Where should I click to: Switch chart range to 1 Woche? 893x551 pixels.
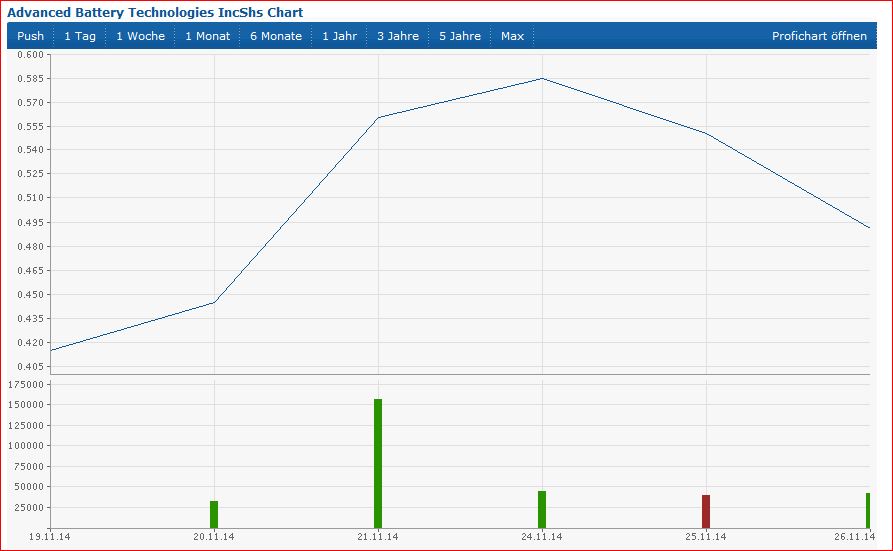141,36
